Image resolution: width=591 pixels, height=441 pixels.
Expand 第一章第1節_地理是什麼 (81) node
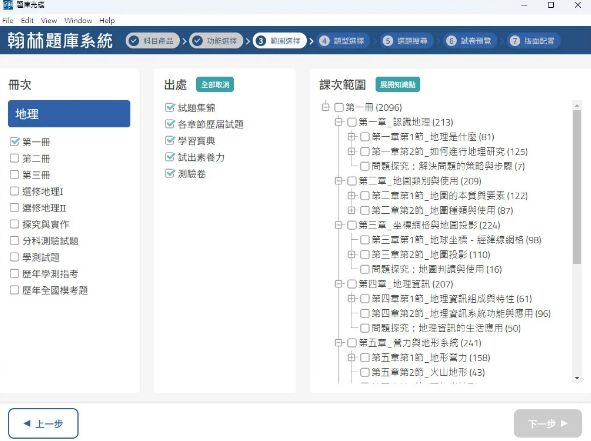click(x=351, y=136)
